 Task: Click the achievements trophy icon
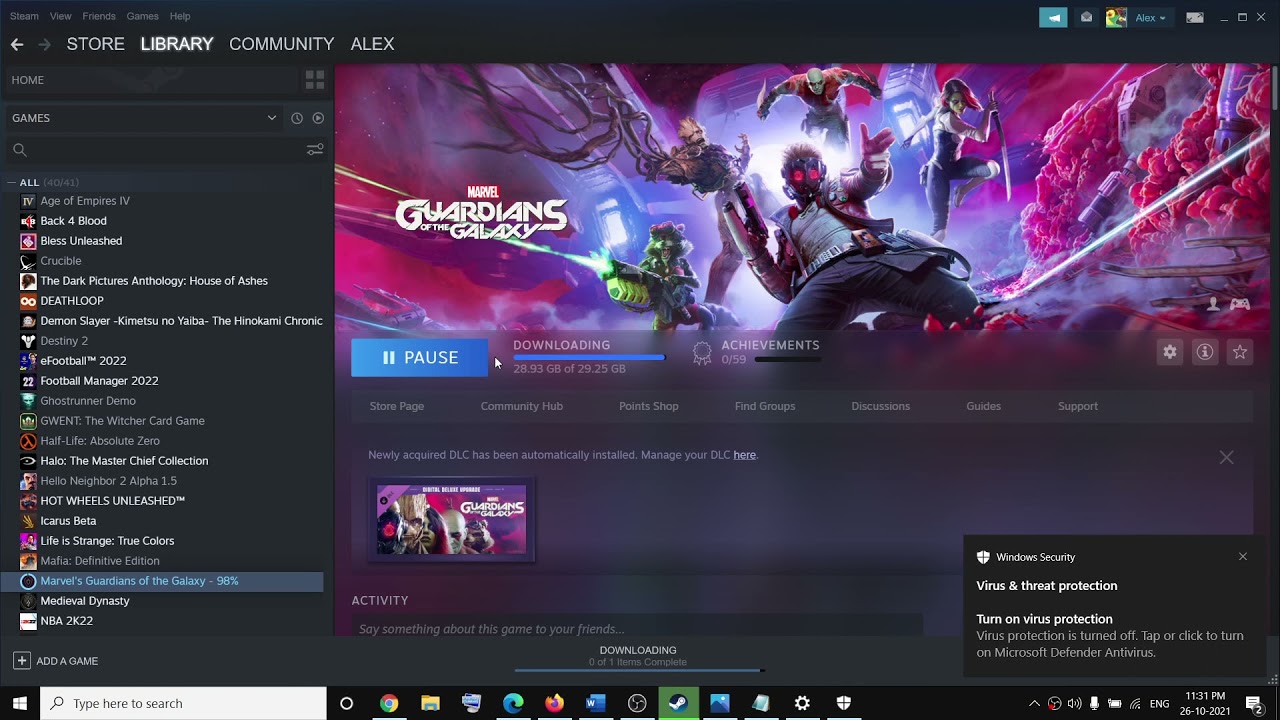tap(702, 353)
